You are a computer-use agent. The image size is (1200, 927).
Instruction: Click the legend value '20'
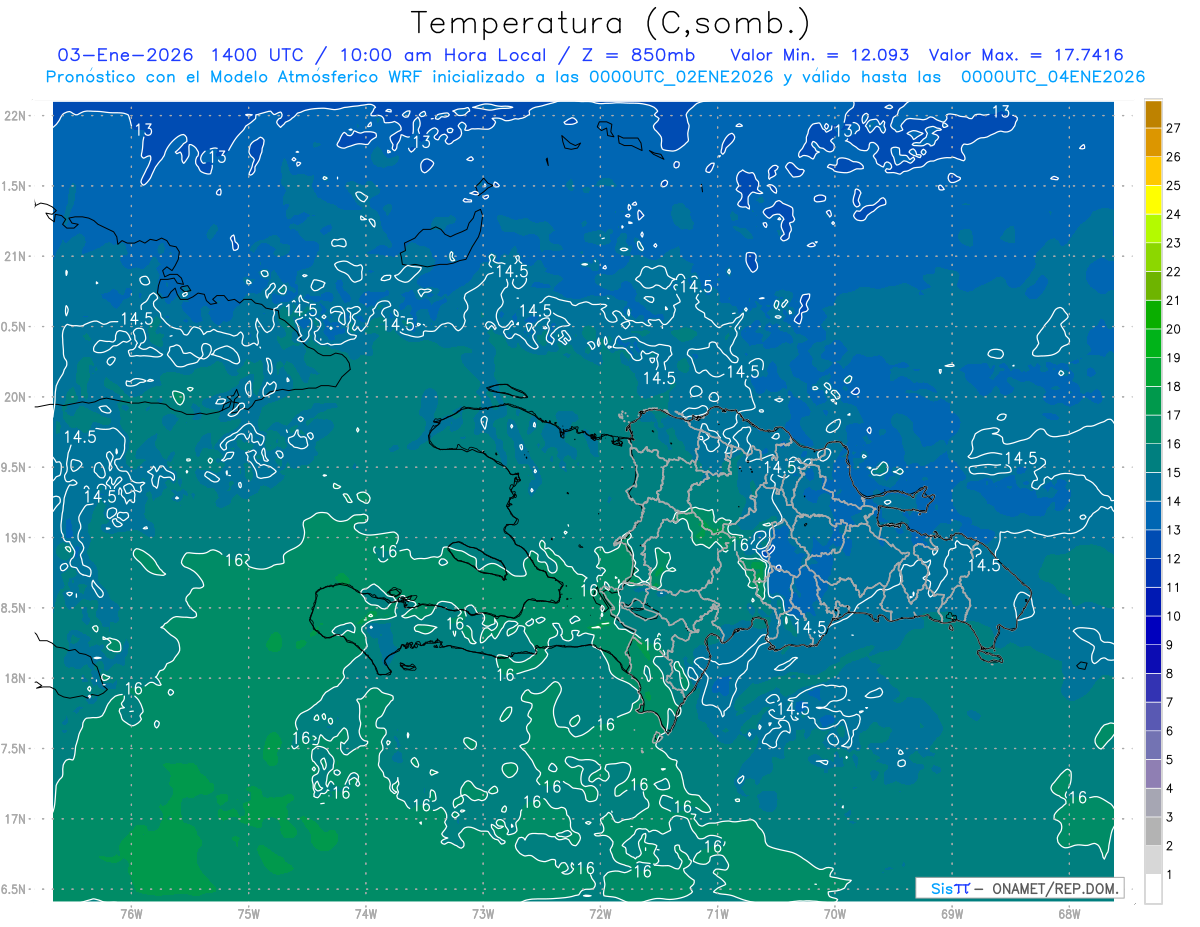click(x=1173, y=329)
